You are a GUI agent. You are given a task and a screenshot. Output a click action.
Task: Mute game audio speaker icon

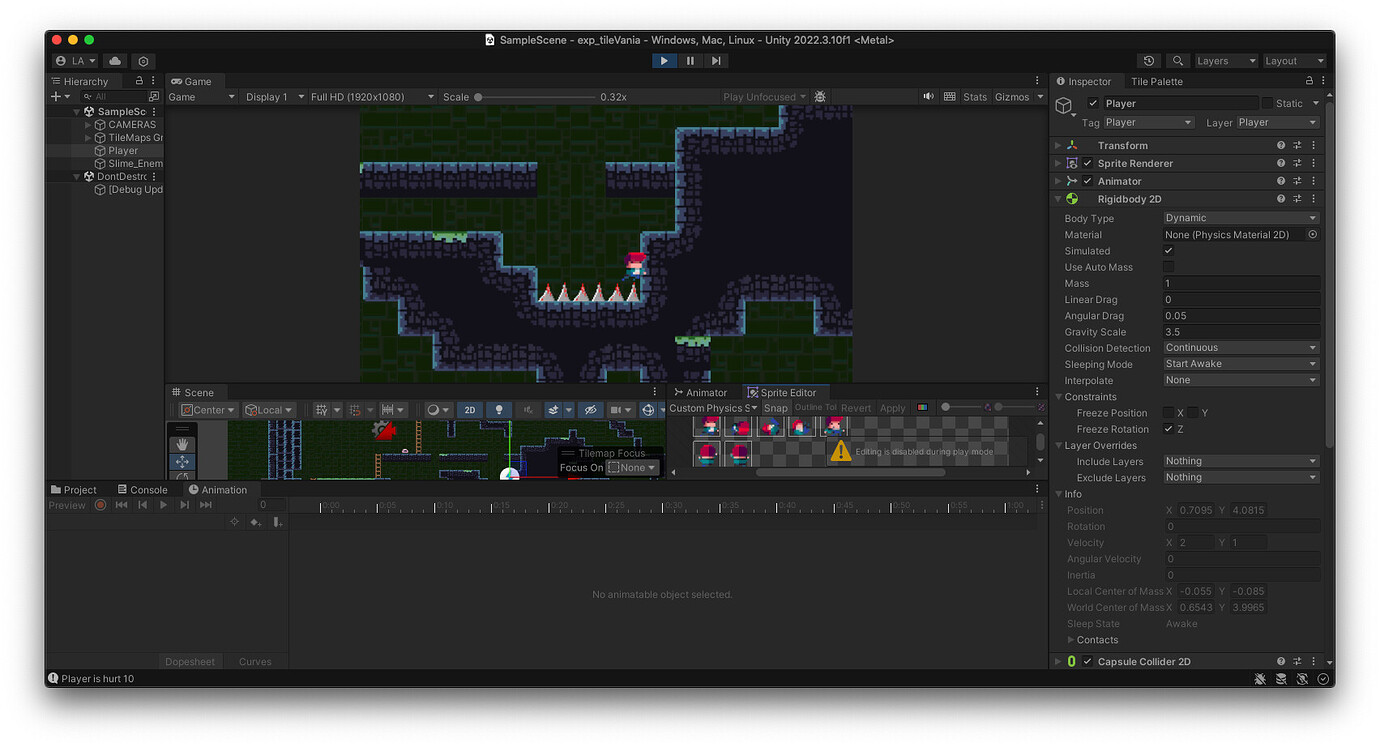928,97
